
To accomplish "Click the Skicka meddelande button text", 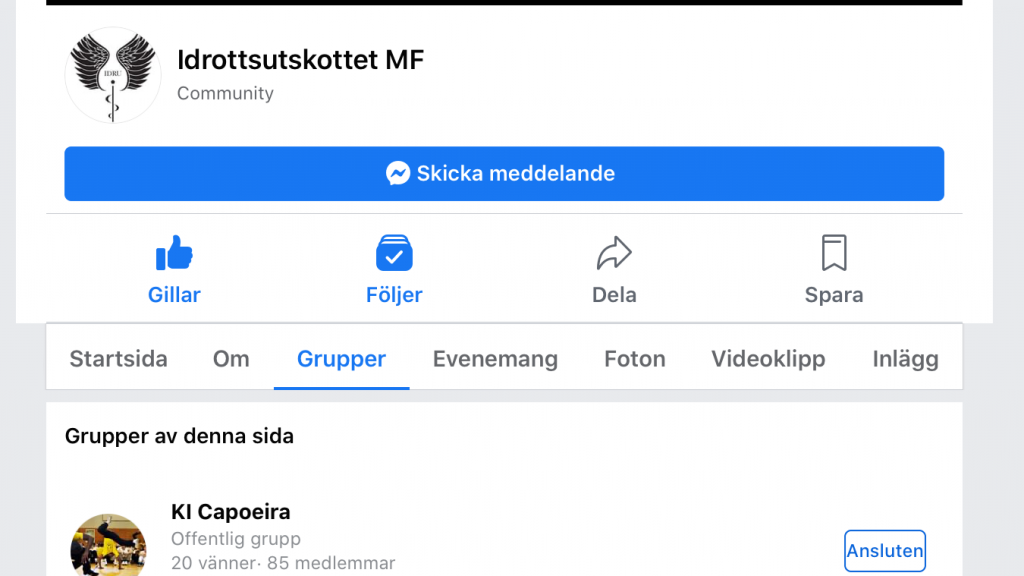I will point(516,174).
